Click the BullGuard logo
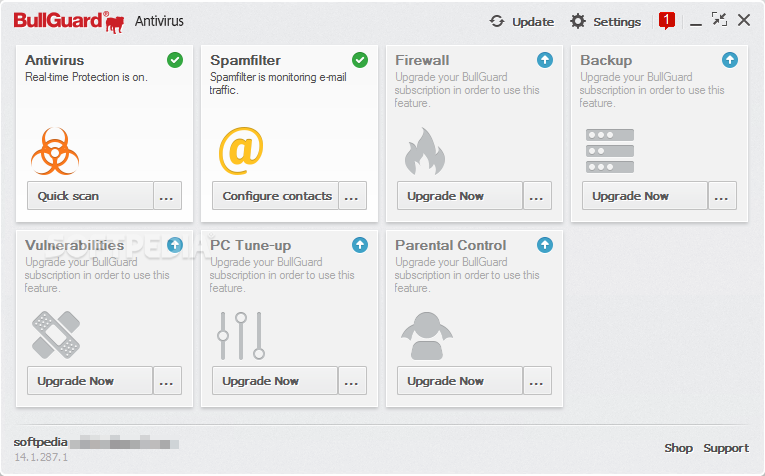 tap(69, 21)
